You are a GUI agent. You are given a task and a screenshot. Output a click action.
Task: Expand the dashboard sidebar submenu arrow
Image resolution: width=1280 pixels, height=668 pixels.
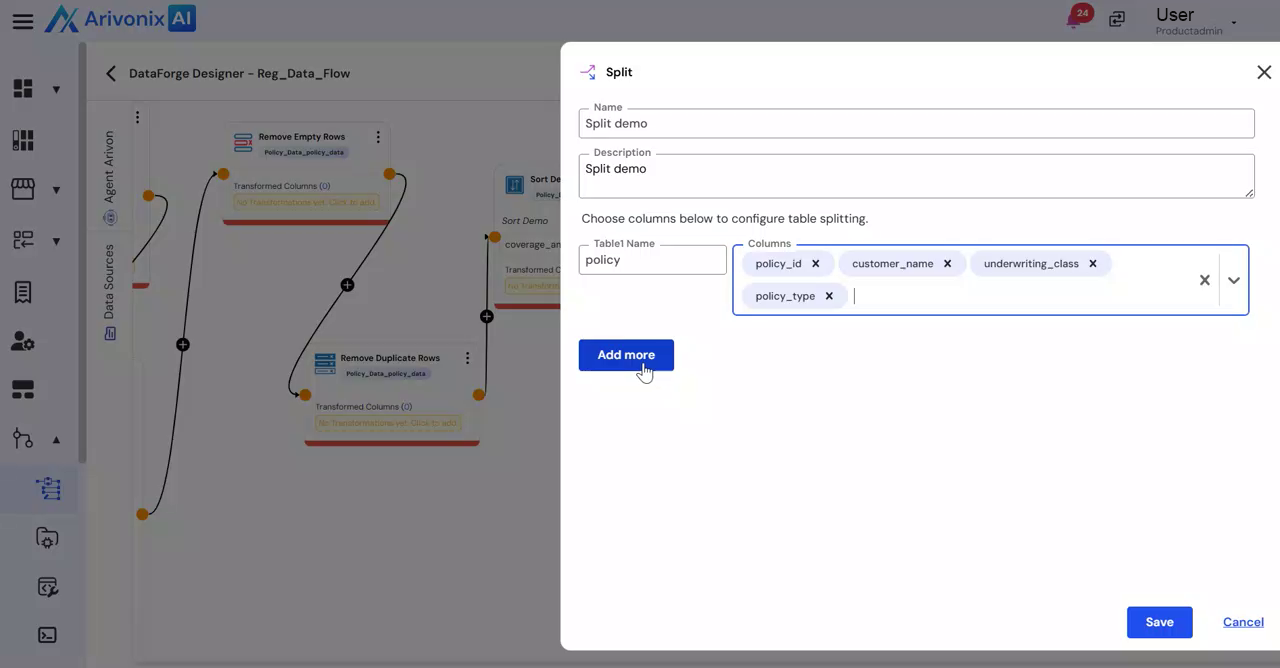point(56,89)
